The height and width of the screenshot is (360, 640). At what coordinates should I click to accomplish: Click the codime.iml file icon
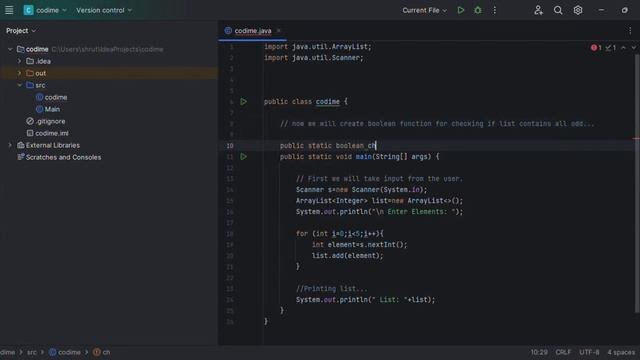tap(30, 133)
